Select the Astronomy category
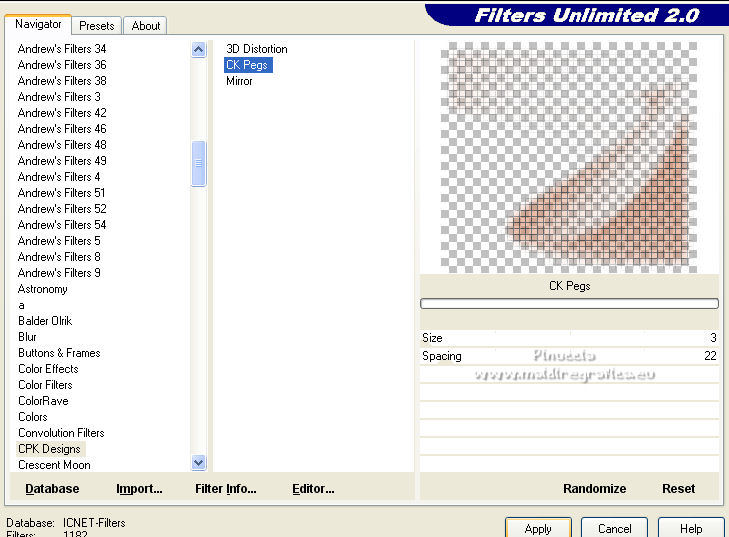This screenshot has height=537, width=729. coord(42,289)
